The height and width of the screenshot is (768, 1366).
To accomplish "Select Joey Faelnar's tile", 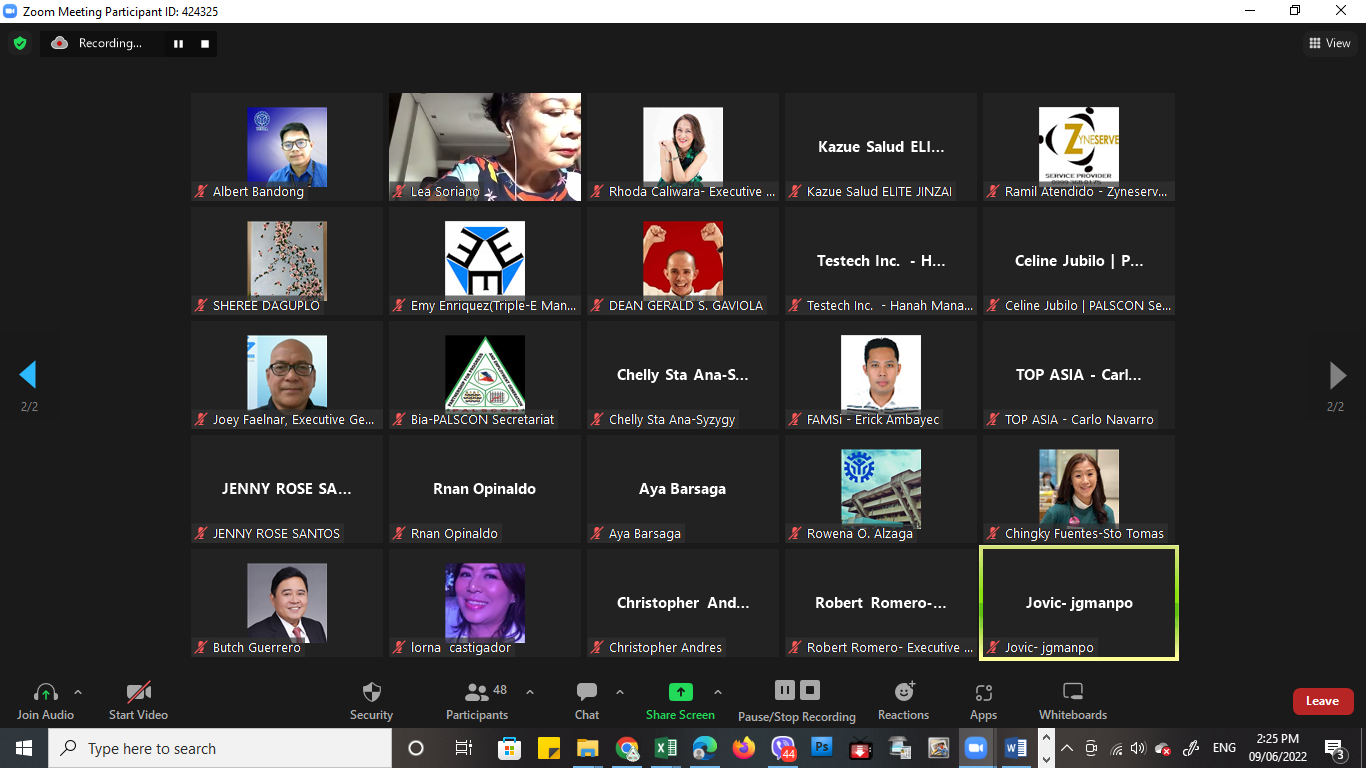I will pyautogui.click(x=287, y=375).
